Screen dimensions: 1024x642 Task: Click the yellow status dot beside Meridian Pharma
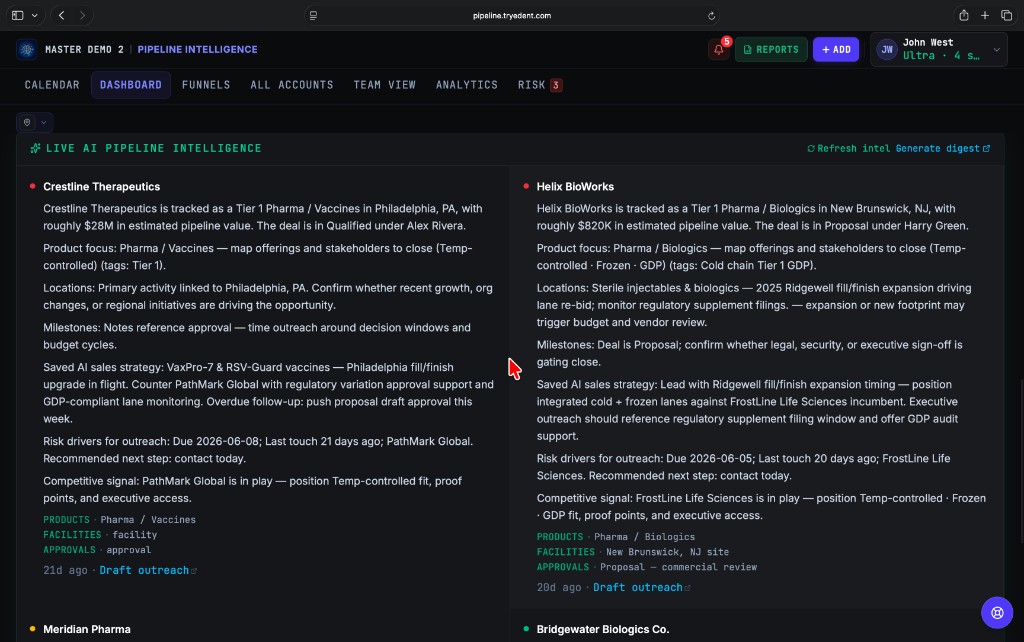tap(33, 629)
